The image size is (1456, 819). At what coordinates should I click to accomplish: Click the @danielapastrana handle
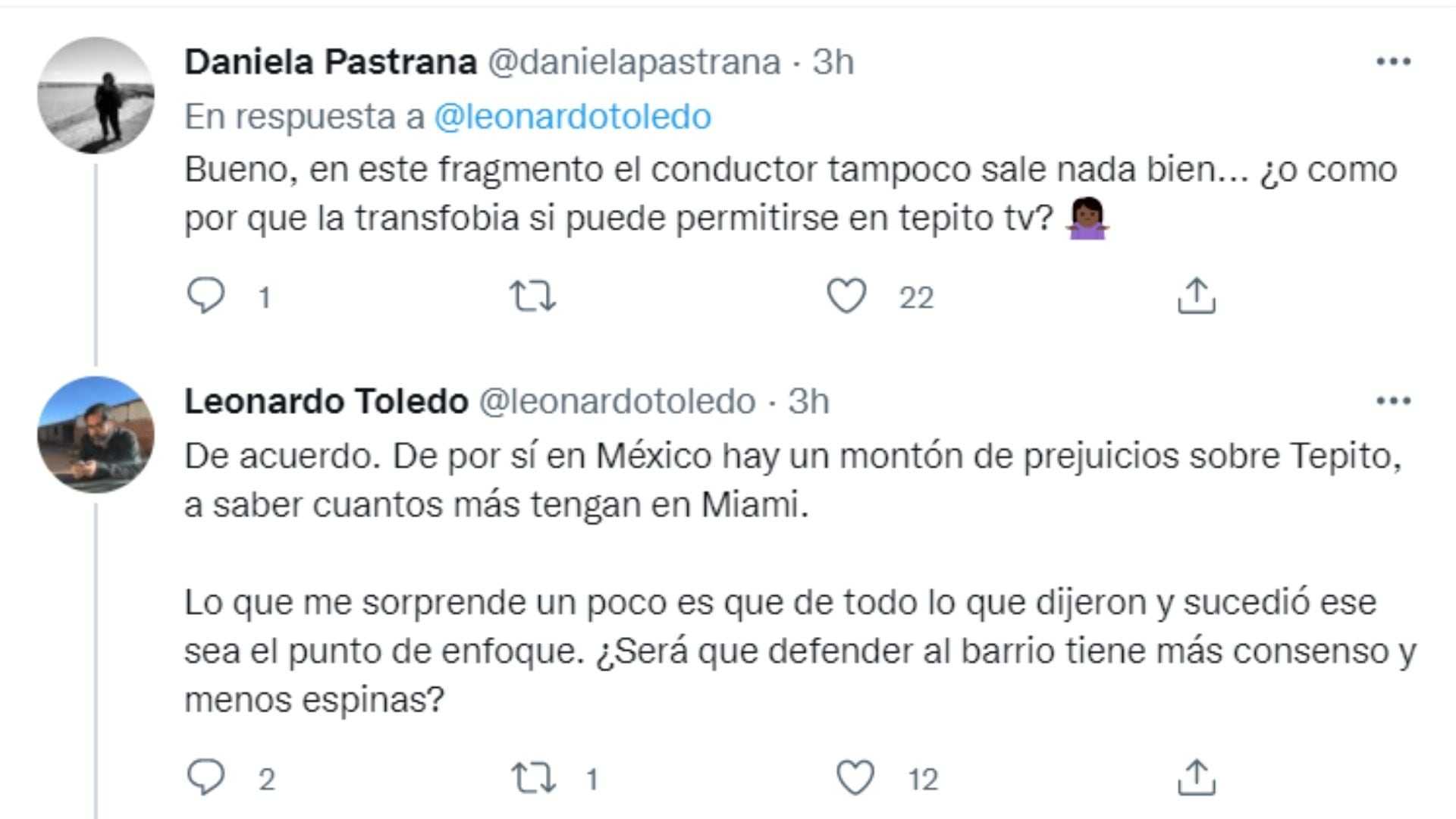point(633,62)
